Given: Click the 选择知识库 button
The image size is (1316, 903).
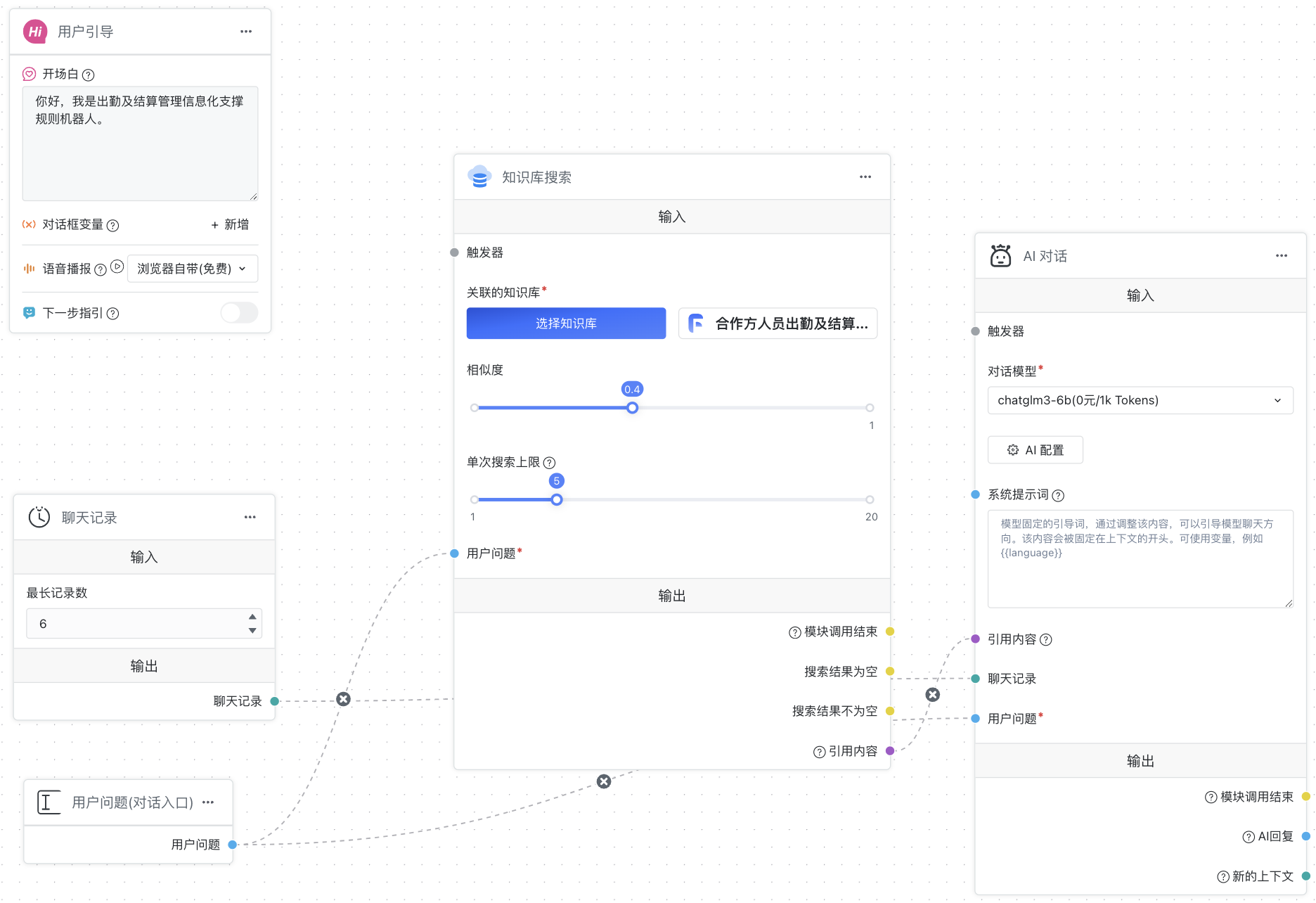Looking at the screenshot, I should (566, 324).
